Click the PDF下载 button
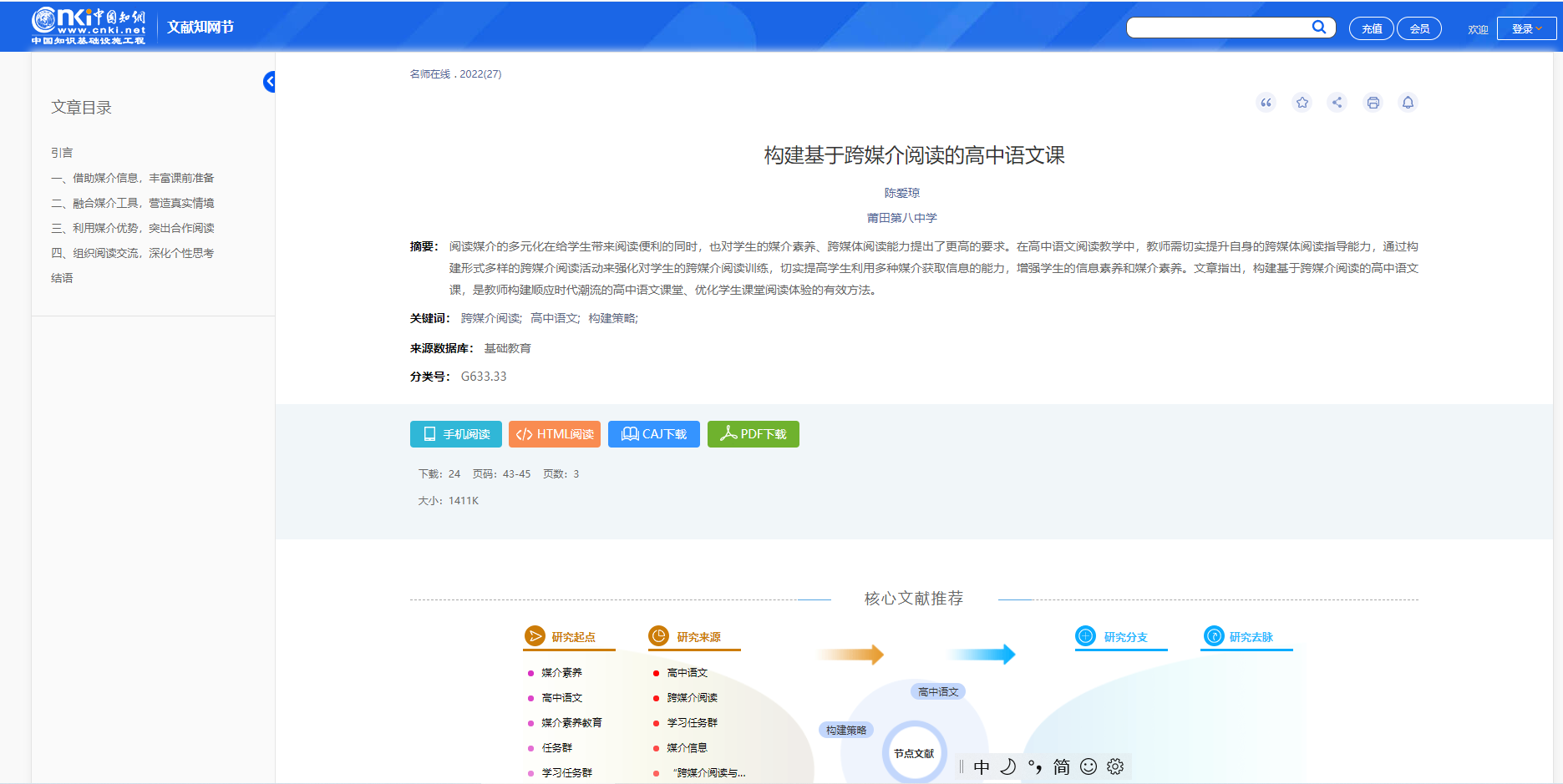This screenshot has width=1563, height=784. [753, 434]
